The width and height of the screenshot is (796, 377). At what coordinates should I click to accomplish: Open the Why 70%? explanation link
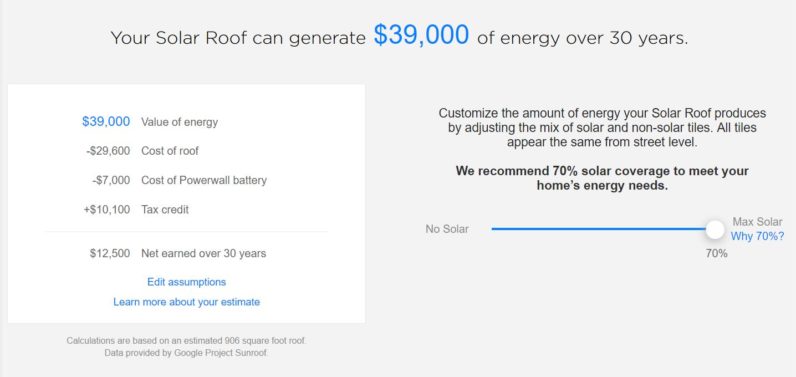(757, 236)
